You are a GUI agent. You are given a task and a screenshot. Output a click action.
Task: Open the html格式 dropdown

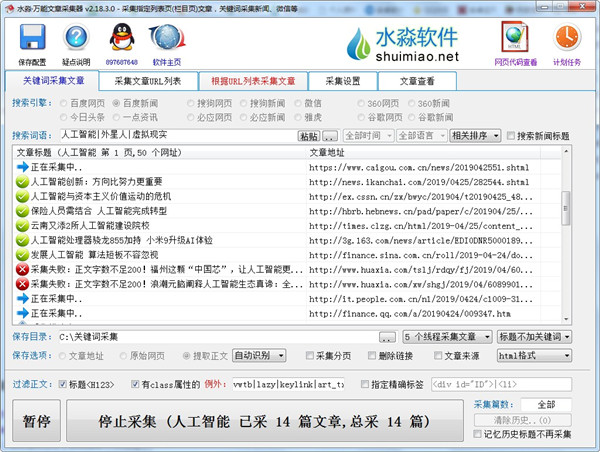(535, 356)
